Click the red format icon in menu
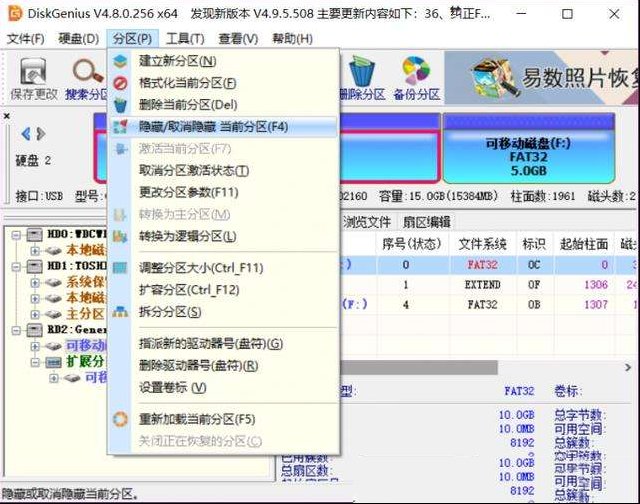Screen dimensions: 640x504 pyautogui.click(x=120, y=83)
